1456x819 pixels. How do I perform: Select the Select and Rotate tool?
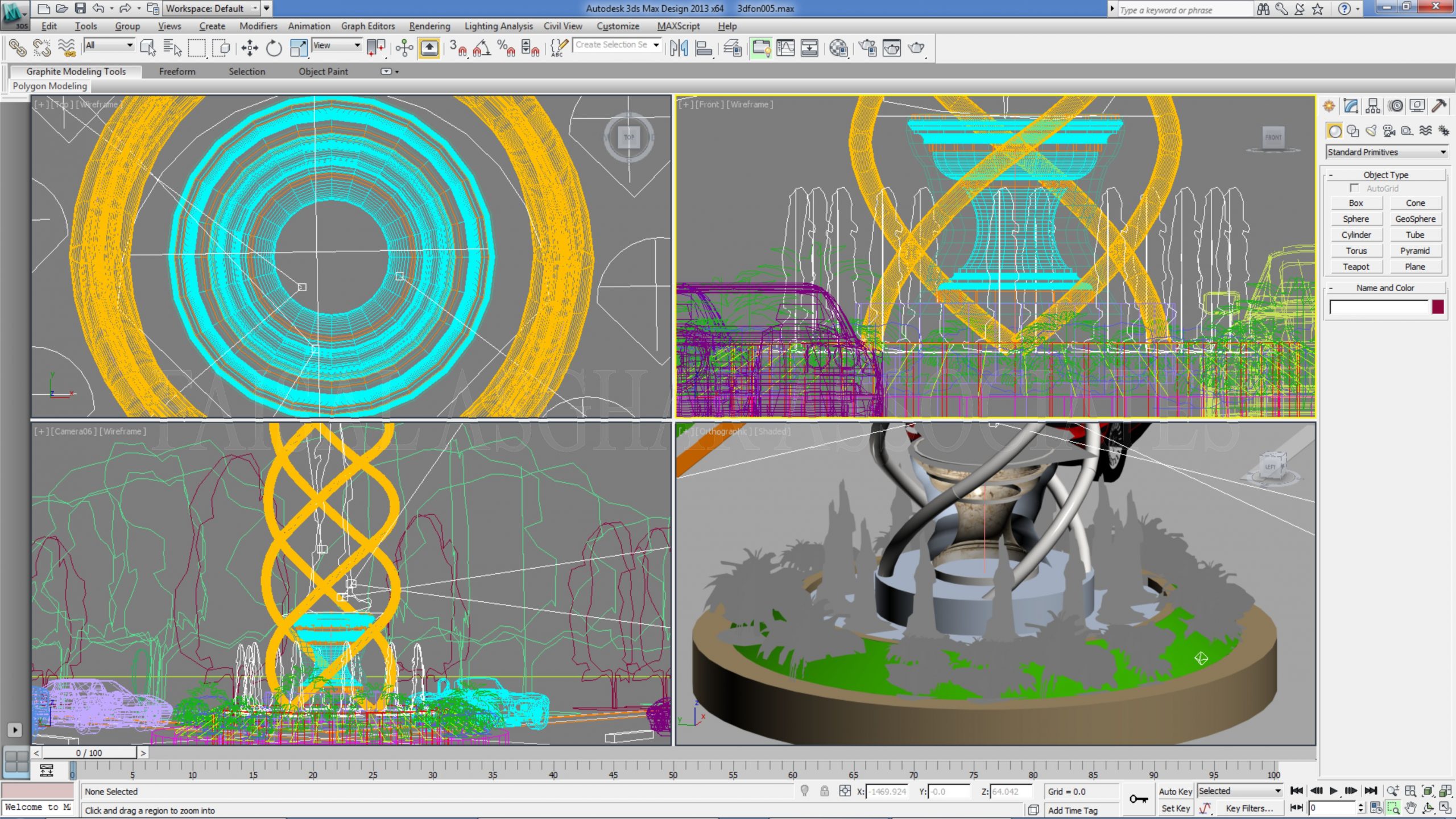274,48
